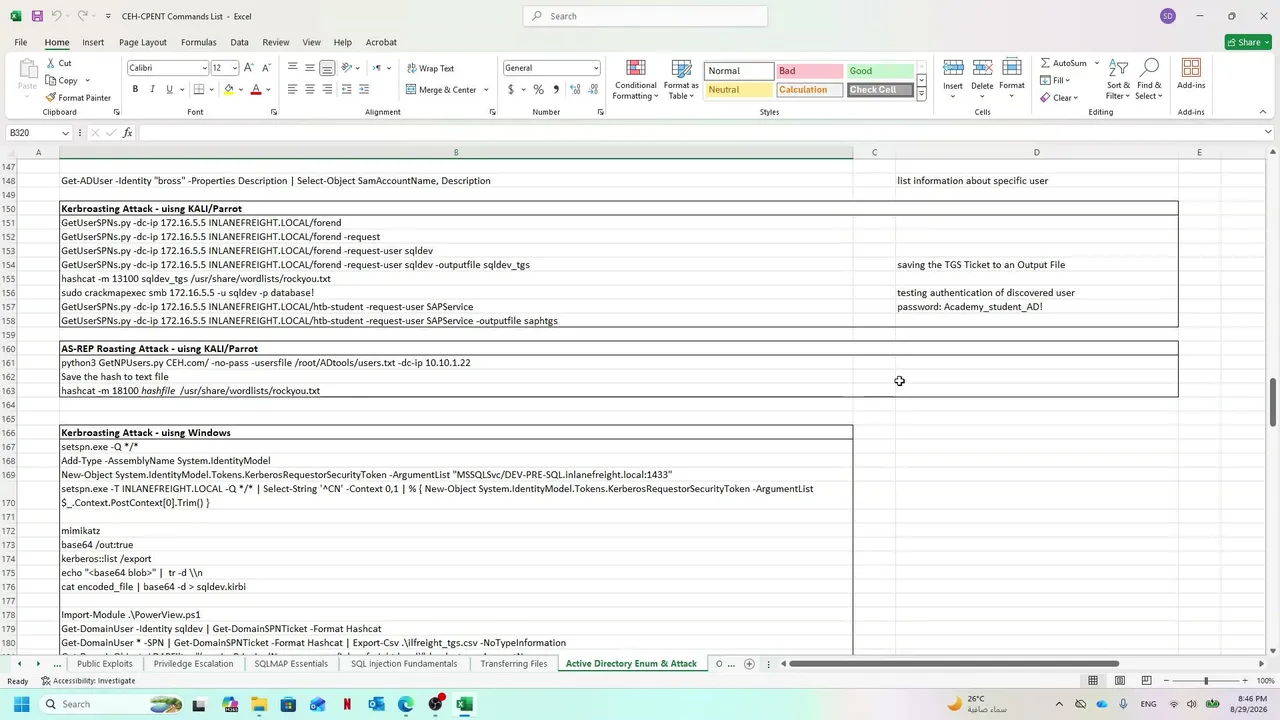
Task: Toggle bold formatting
Action: click(135, 90)
